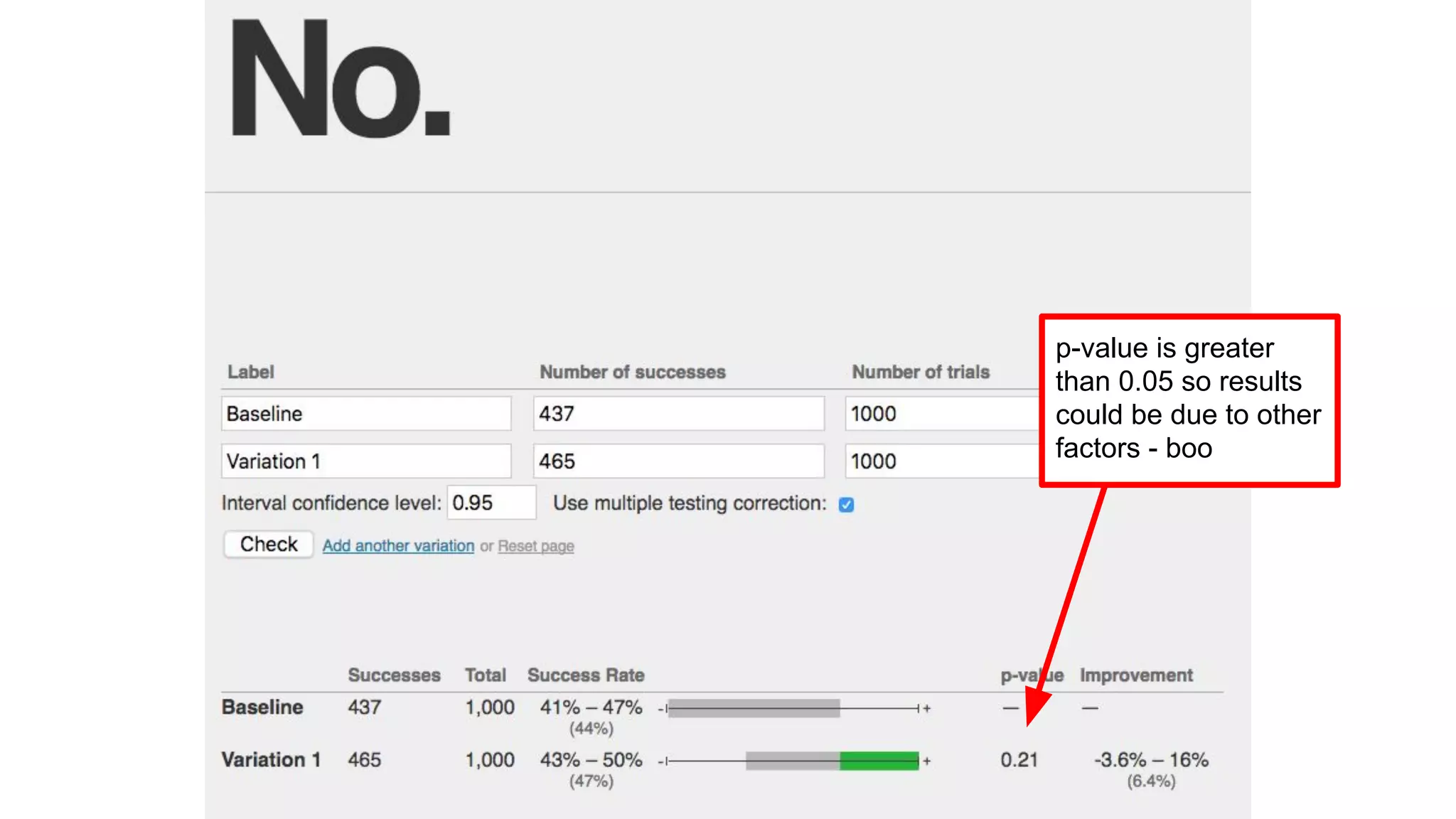Toggle the multiple testing correction checkbox
The height and width of the screenshot is (819, 1456).
tap(846, 505)
